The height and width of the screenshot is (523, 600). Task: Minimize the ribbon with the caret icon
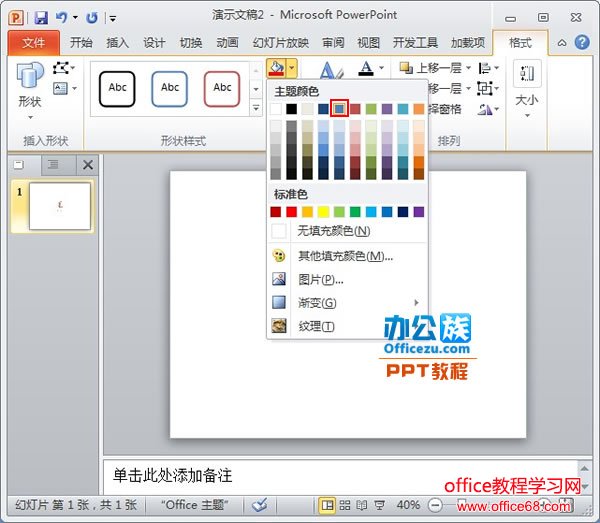click(562, 42)
